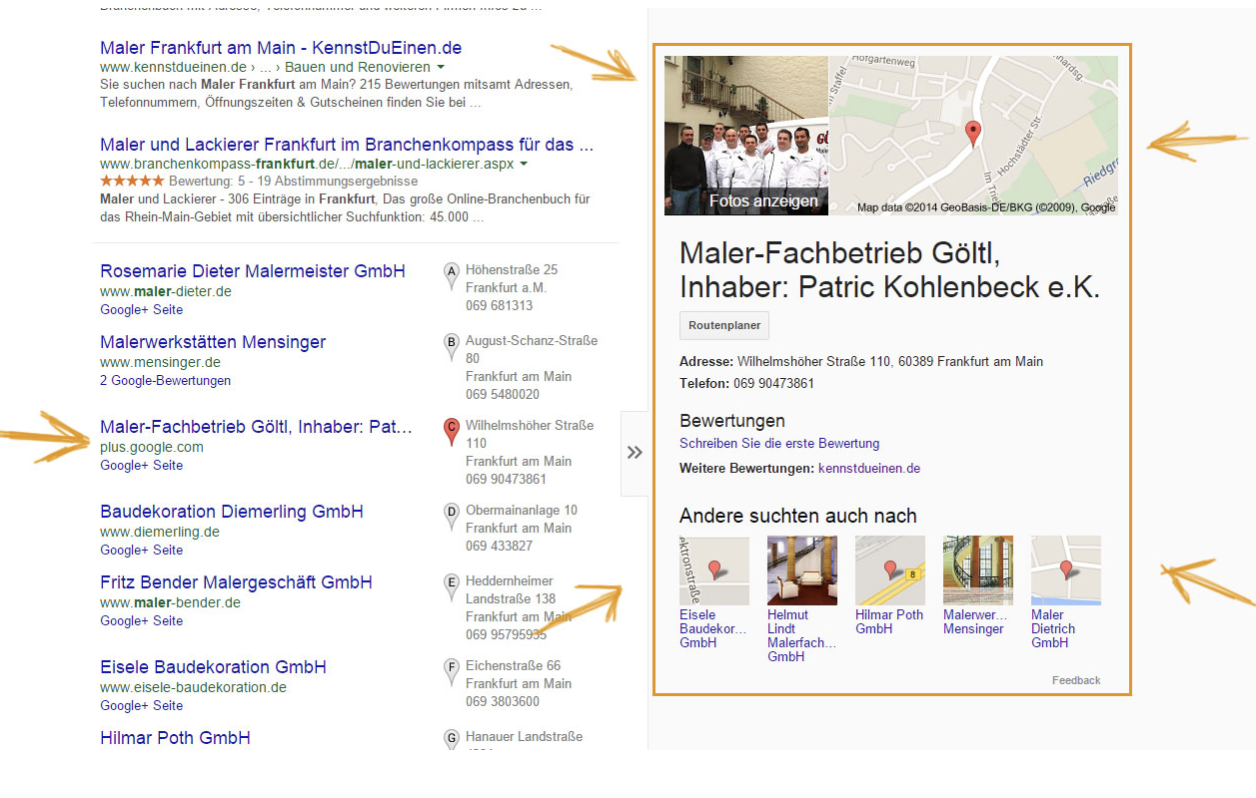Click Google+ Seite under Rosemarie Dieter
The image size is (1256, 798).
coord(141,310)
